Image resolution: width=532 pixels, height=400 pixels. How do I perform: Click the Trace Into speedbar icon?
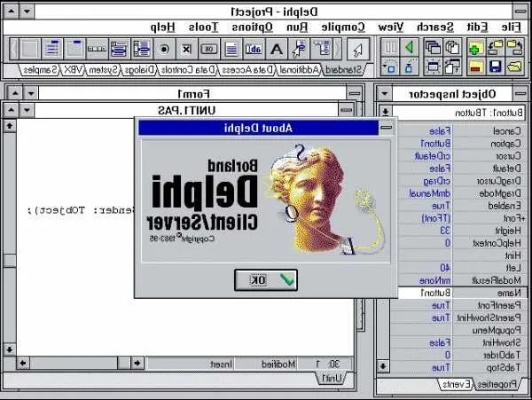pos(409,66)
